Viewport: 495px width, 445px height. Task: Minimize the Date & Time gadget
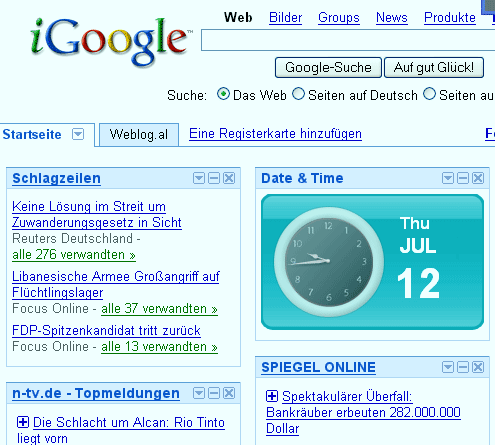tap(463, 178)
